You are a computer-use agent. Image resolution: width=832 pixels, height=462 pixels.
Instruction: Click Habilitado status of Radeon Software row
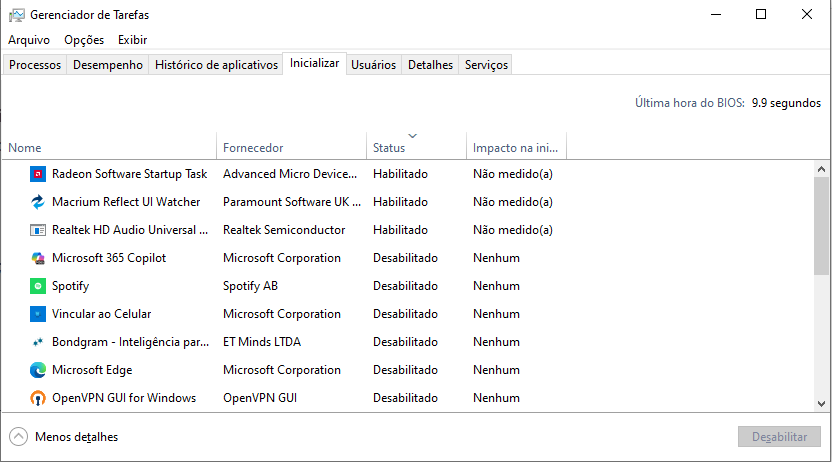coord(400,174)
